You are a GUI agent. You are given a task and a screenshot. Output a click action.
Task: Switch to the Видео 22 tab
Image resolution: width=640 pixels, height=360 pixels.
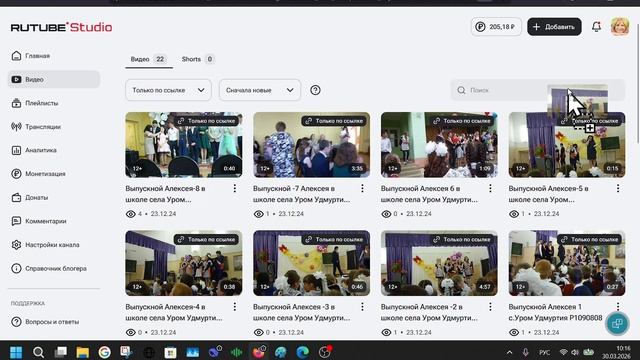pyautogui.click(x=149, y=59)
